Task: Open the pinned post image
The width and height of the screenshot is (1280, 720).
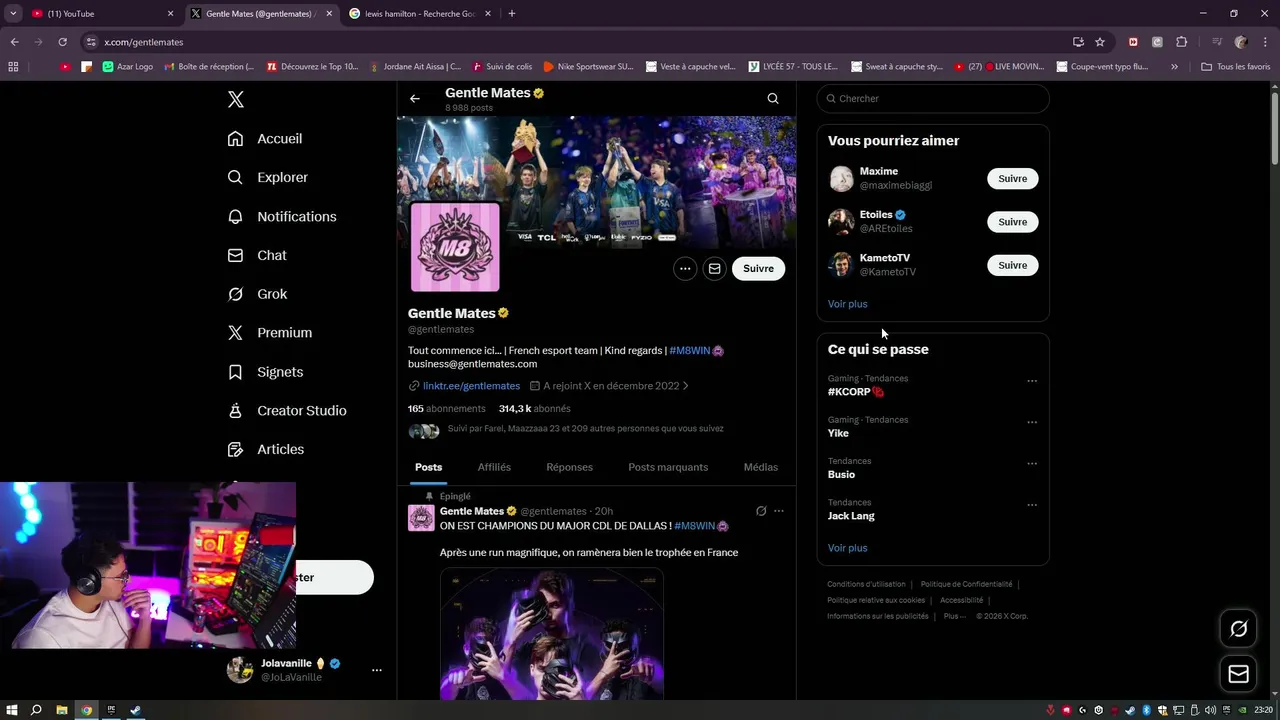Action: point(552,634)
